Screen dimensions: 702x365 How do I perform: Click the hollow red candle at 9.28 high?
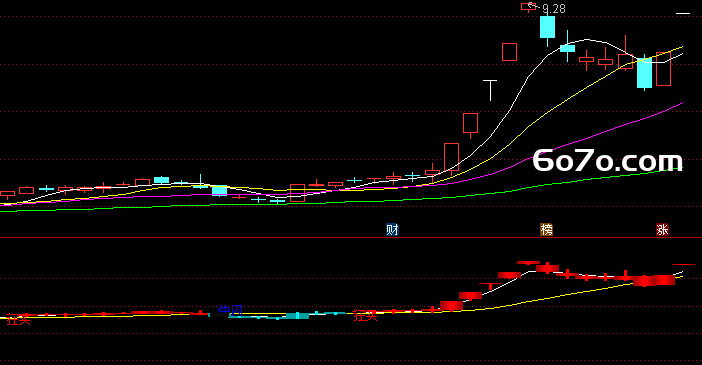click(527, 7)
